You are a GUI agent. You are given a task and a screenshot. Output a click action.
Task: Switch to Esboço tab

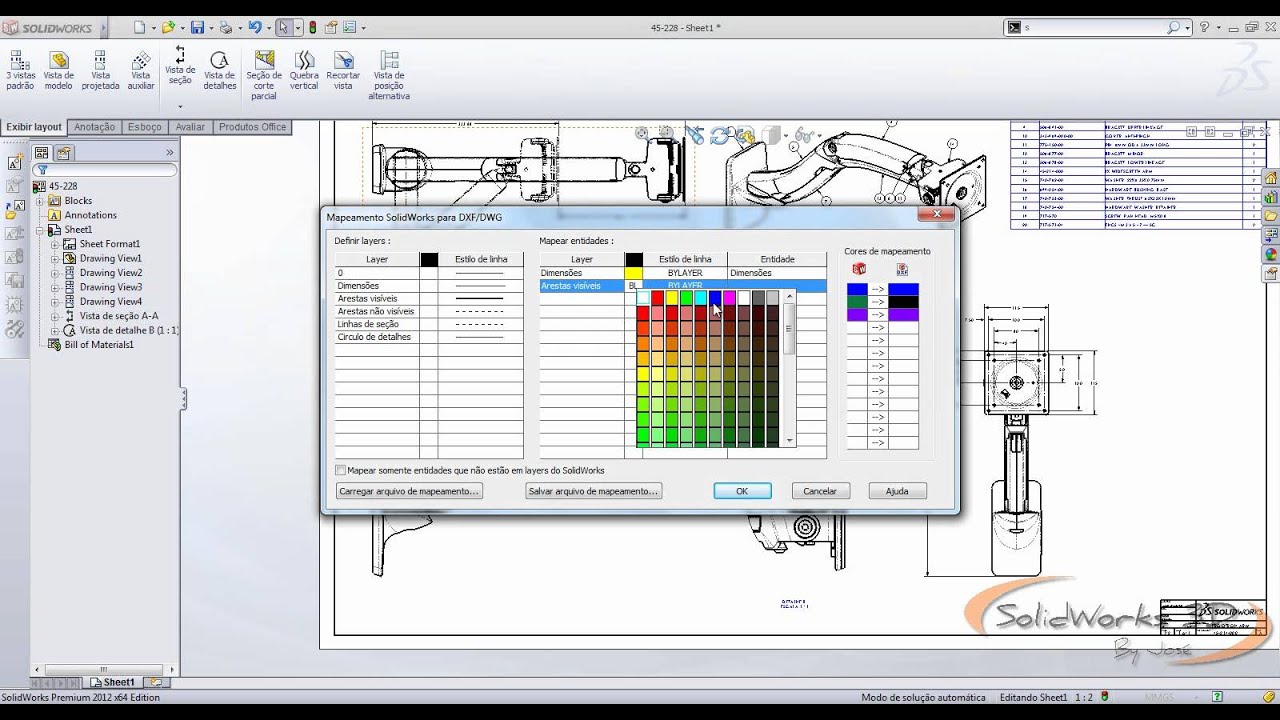point(145,127)
